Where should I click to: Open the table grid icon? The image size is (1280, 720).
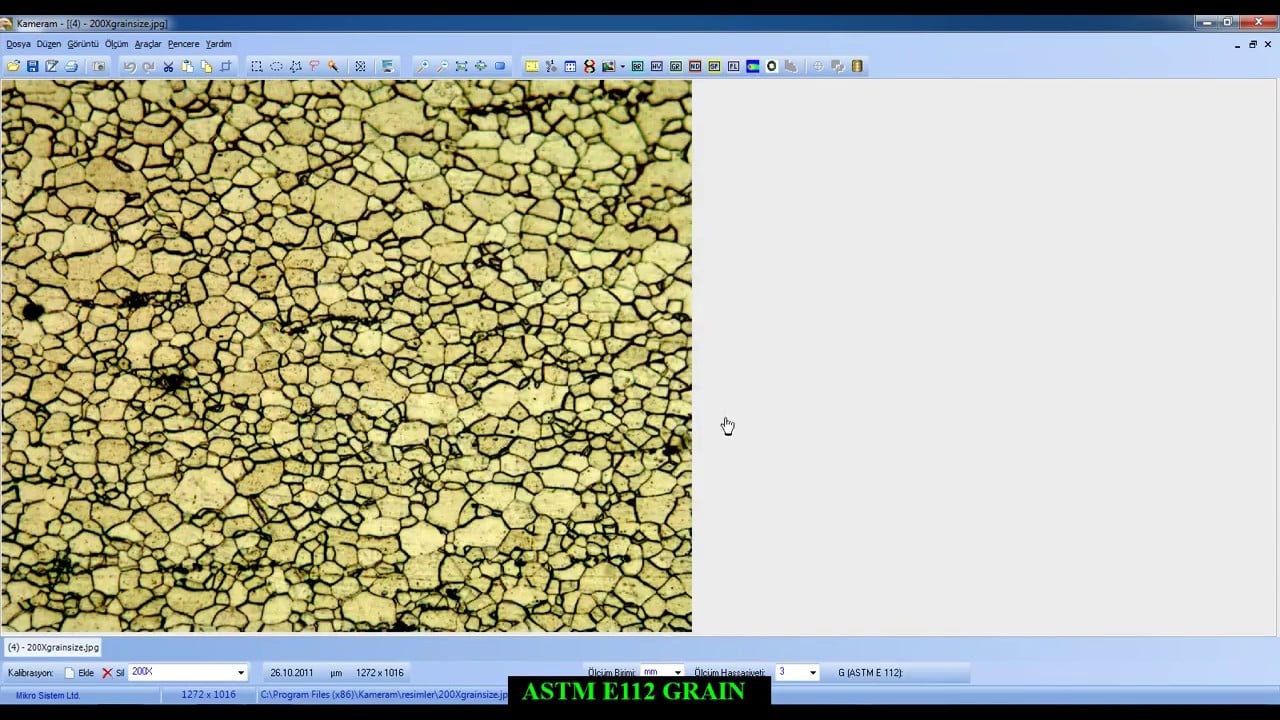570,66
